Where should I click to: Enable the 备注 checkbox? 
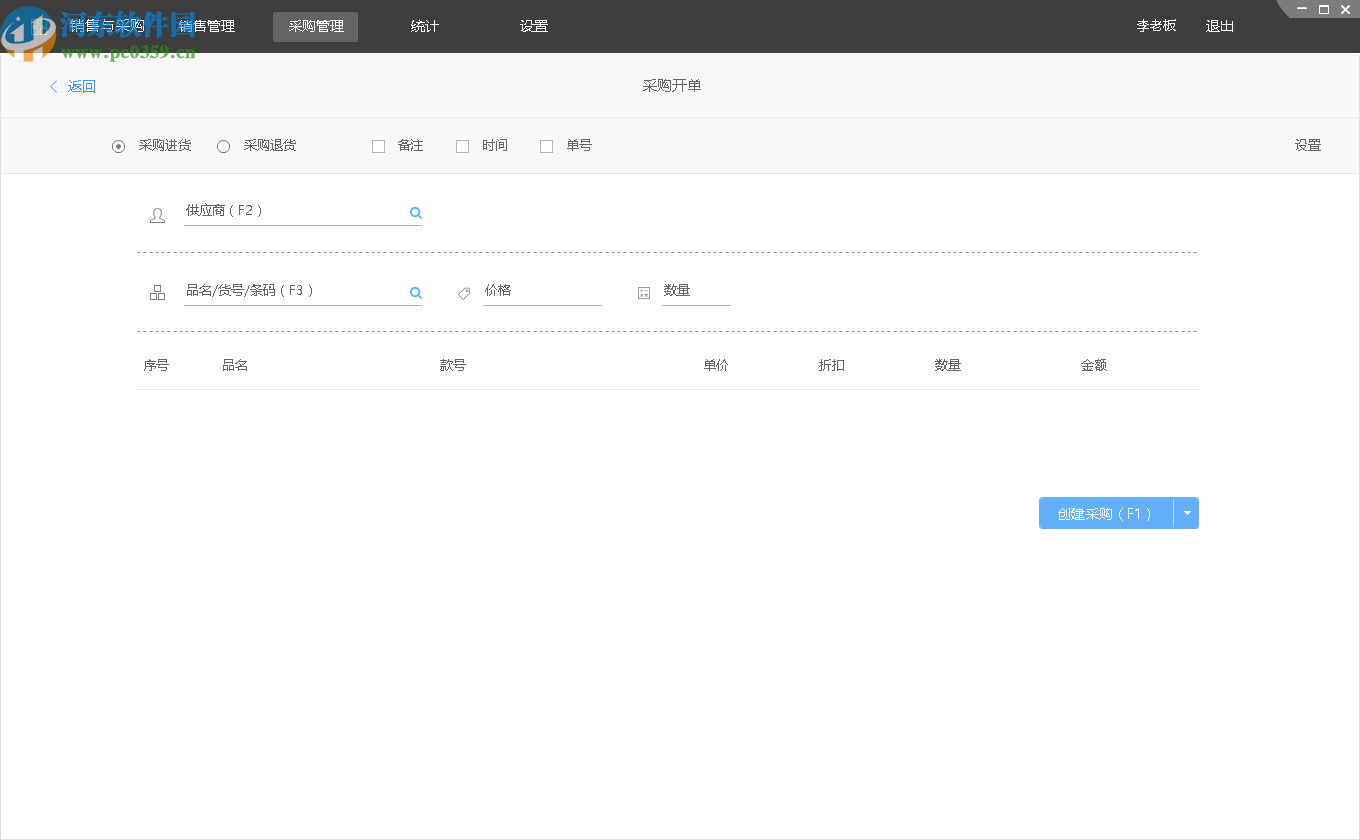378,146
